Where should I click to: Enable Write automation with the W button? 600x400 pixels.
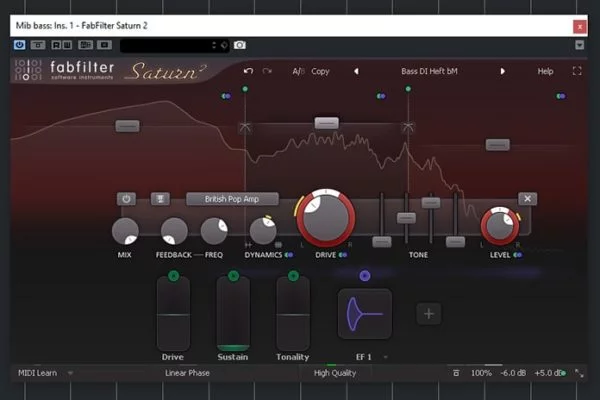click(x=67, y=45)
